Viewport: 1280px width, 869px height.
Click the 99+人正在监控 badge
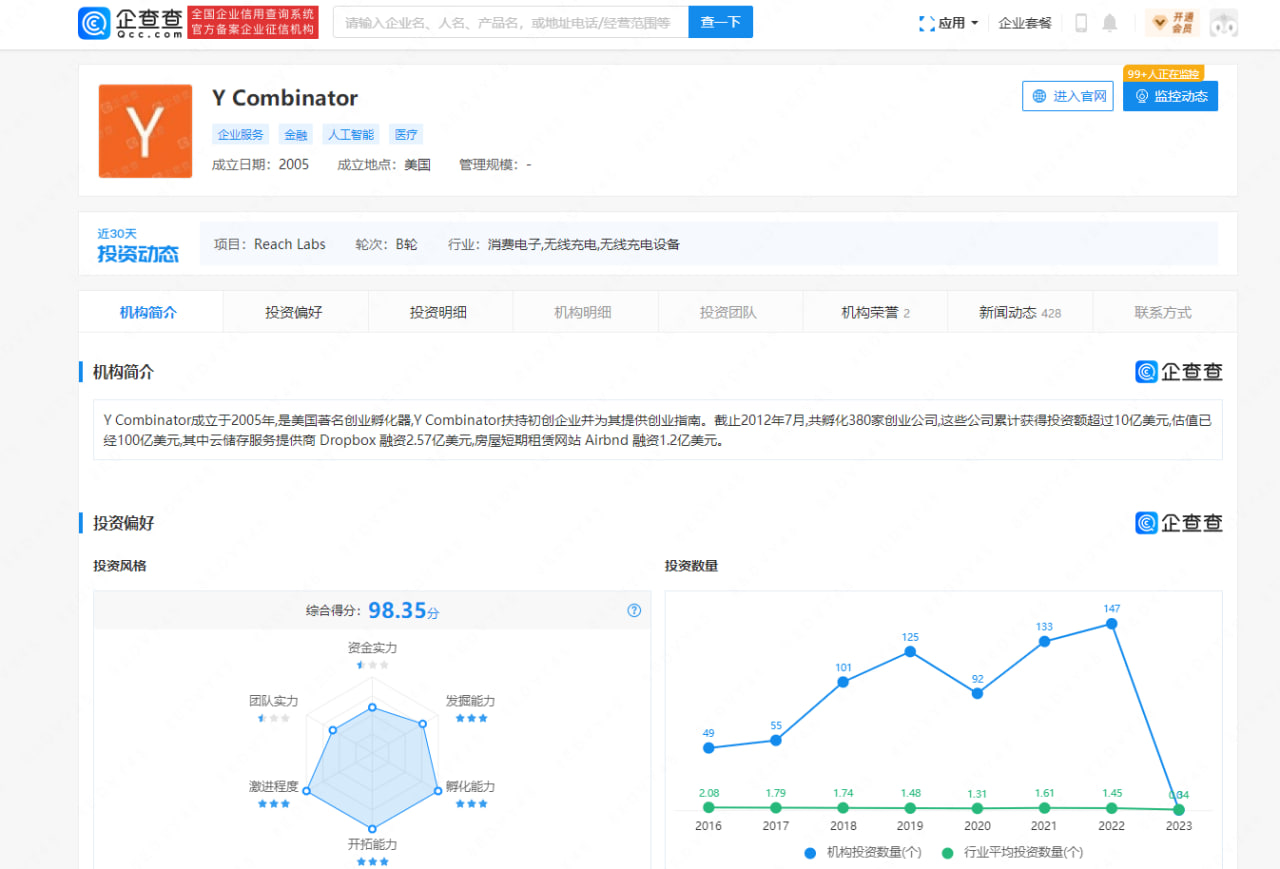pos(1164,74)
